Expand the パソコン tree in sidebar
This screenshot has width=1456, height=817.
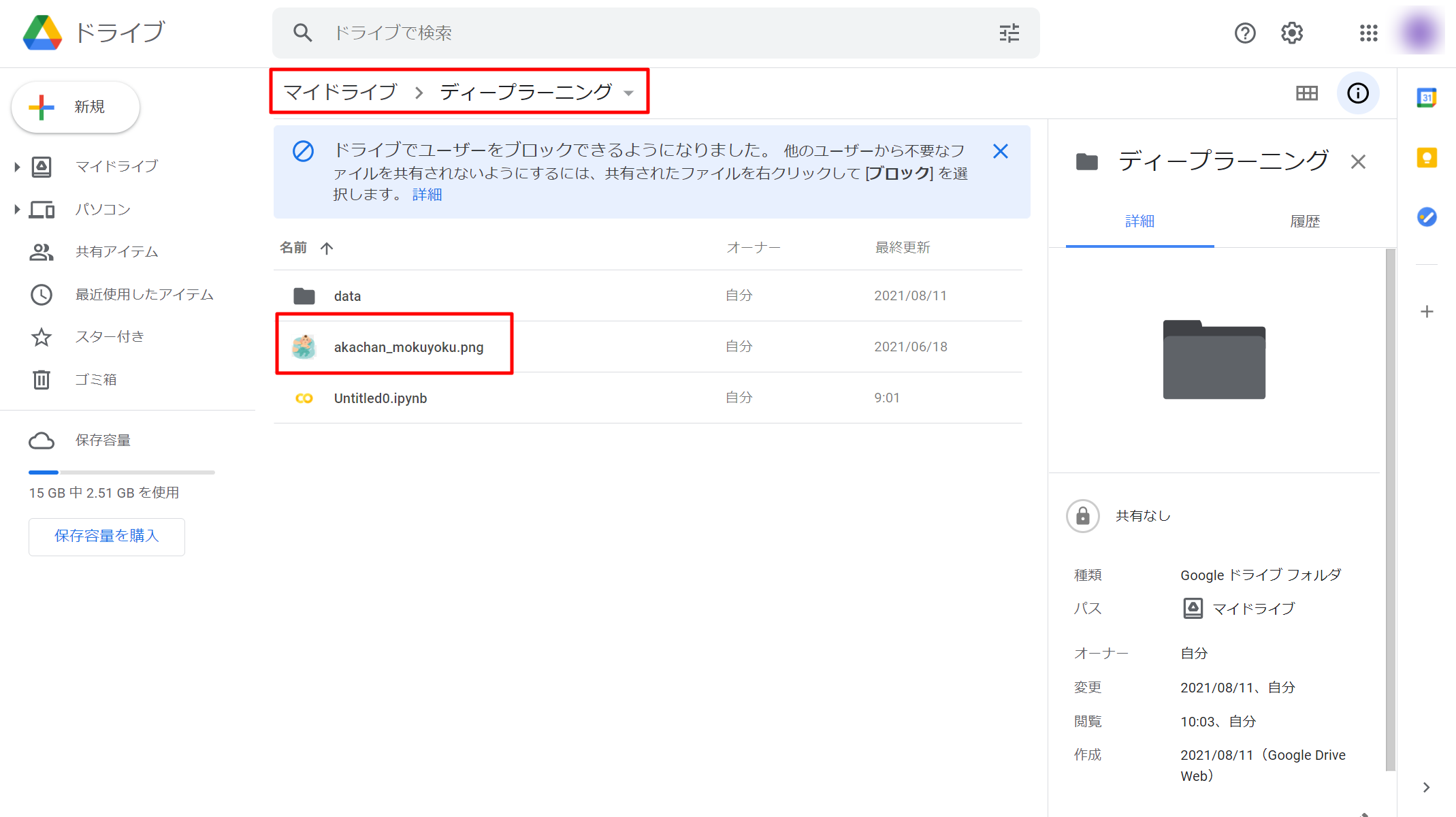[17, 210]
